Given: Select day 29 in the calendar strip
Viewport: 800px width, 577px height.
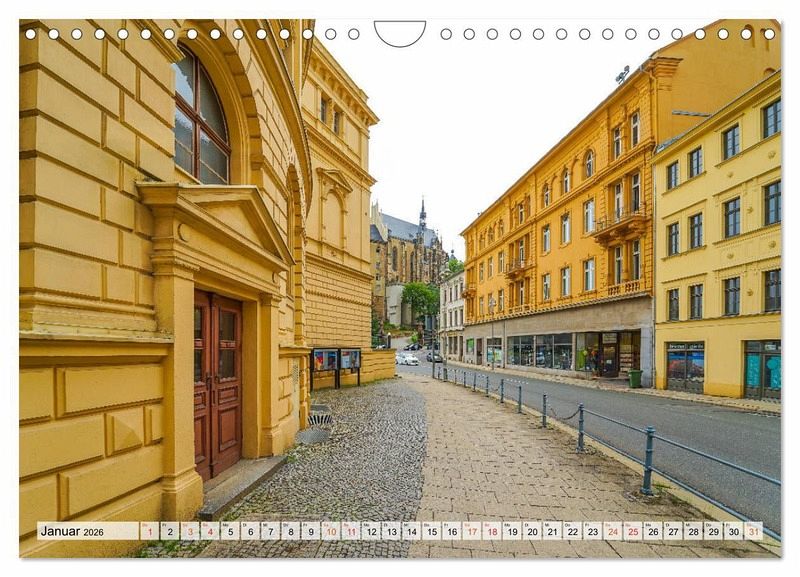Looking at the screenshot, I should coord(714,531).
